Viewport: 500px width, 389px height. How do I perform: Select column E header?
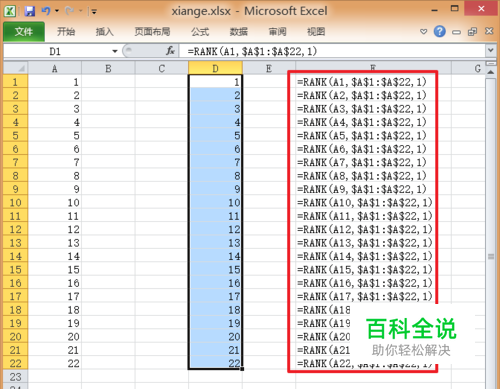click(269, 69)
